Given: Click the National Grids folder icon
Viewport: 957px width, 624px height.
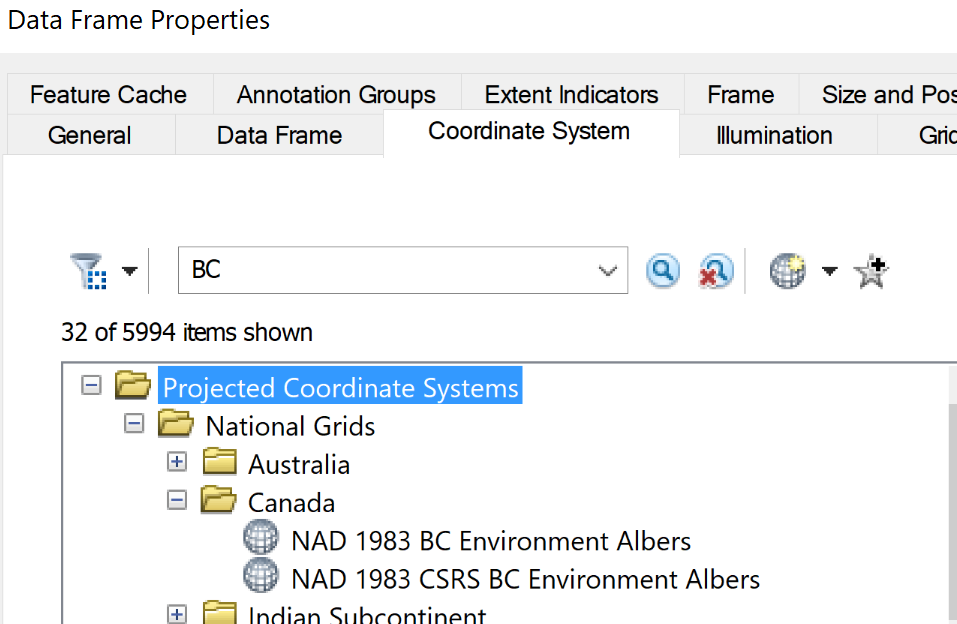Looking at the screenshot, I should pyautogui.click(x=175, y=425).
